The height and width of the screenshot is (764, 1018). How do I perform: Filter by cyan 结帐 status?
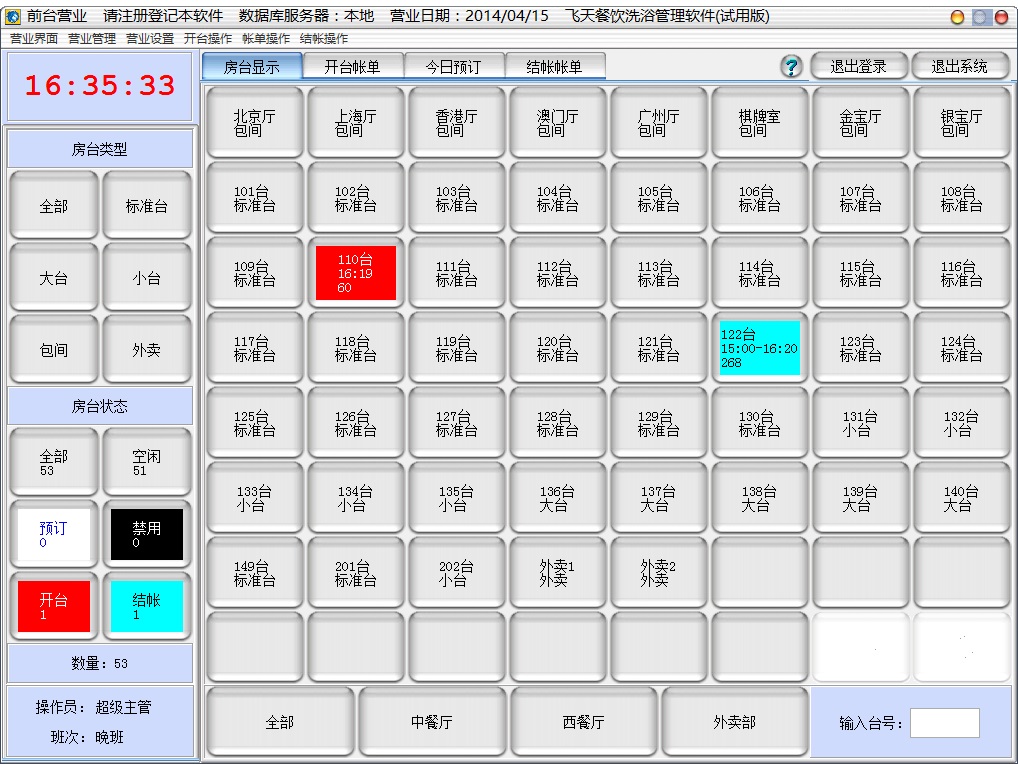(147, 606)
